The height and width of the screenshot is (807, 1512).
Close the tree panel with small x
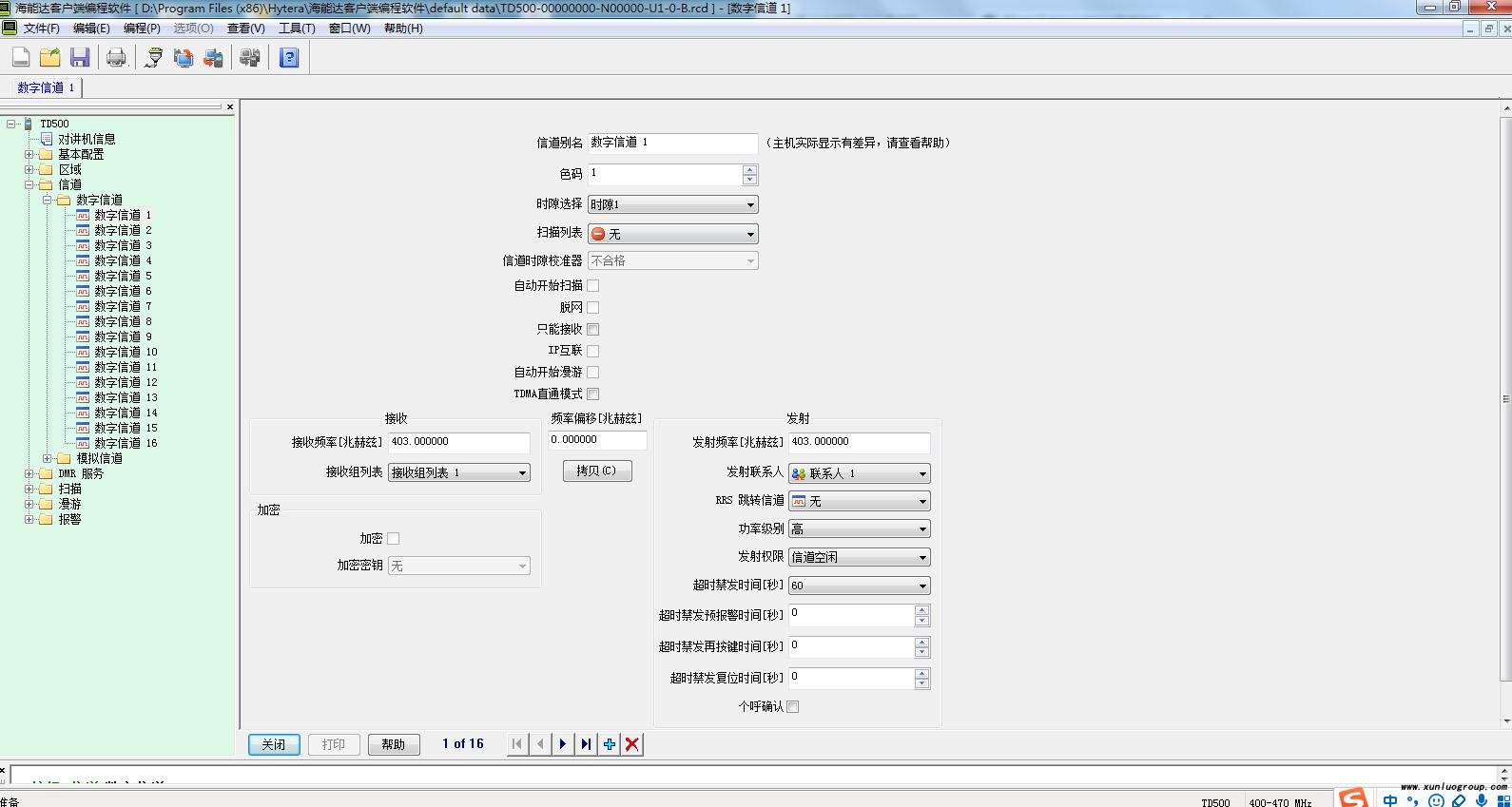pyautogui.click(x=229, y=106)
